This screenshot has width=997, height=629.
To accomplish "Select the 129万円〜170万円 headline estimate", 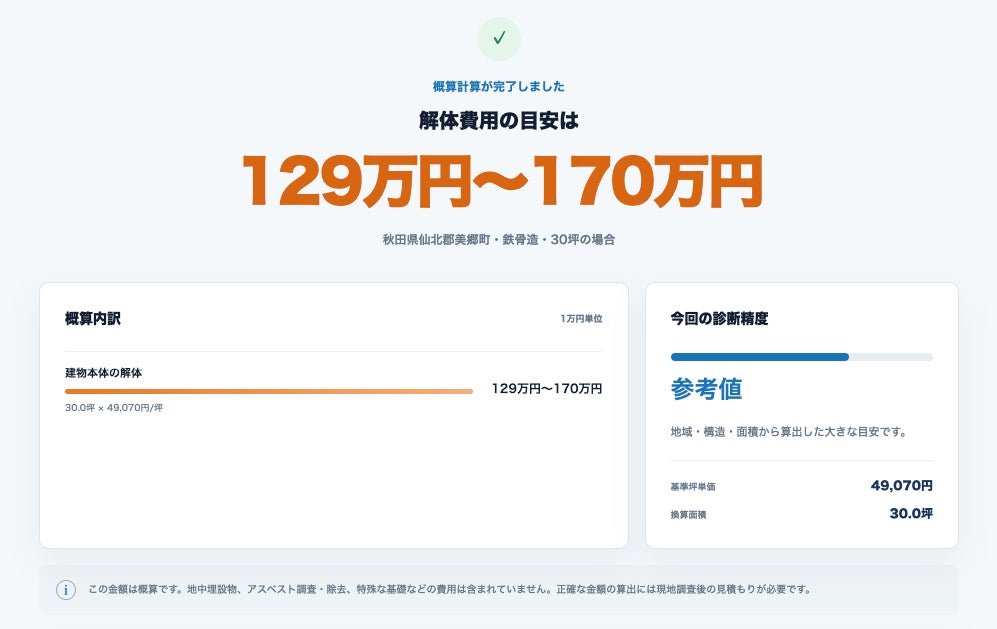I will [x=502, y=181].
